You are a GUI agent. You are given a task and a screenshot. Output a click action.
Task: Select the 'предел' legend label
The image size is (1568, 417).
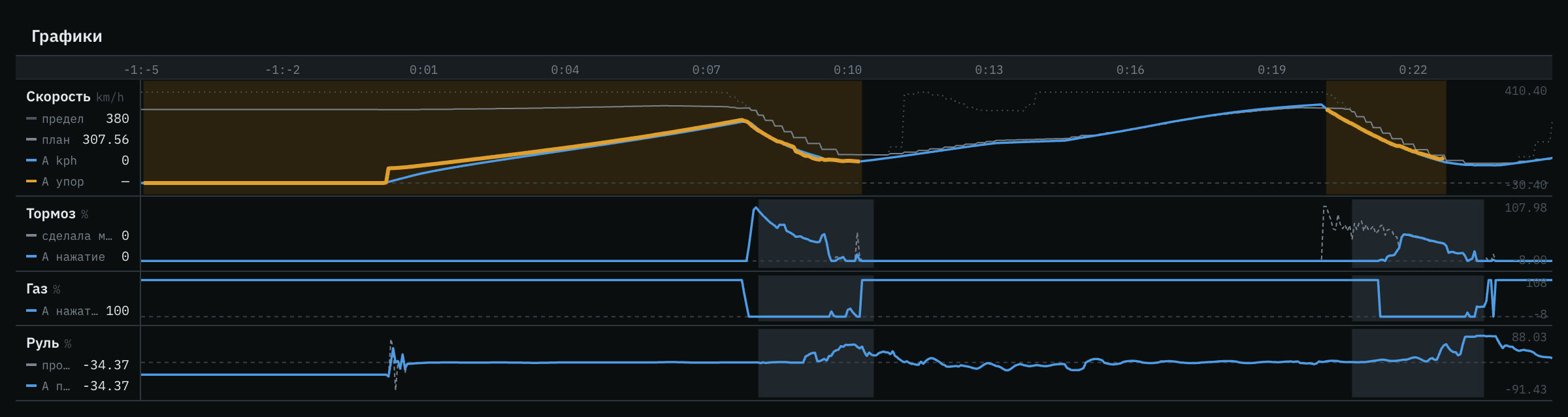click(x=63, y=119)
